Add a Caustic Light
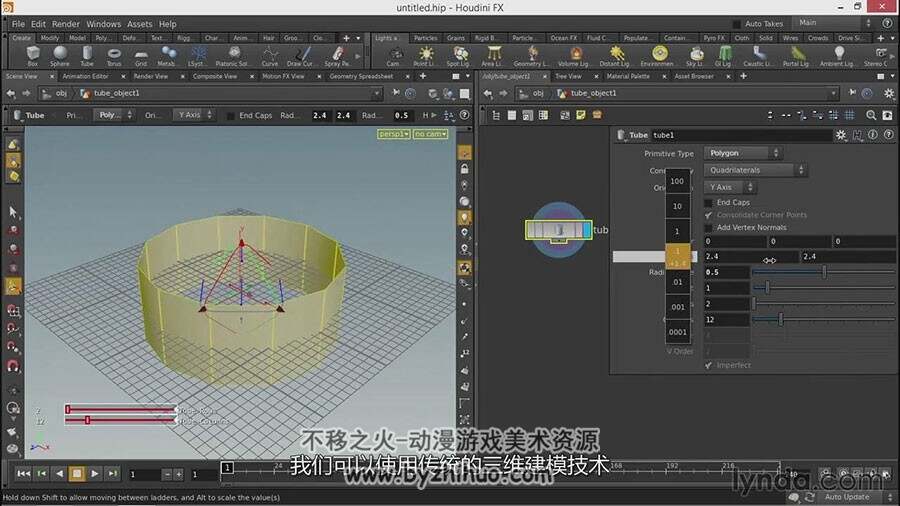The width and height of the screenshot is (900, 506). click(759, 56)
